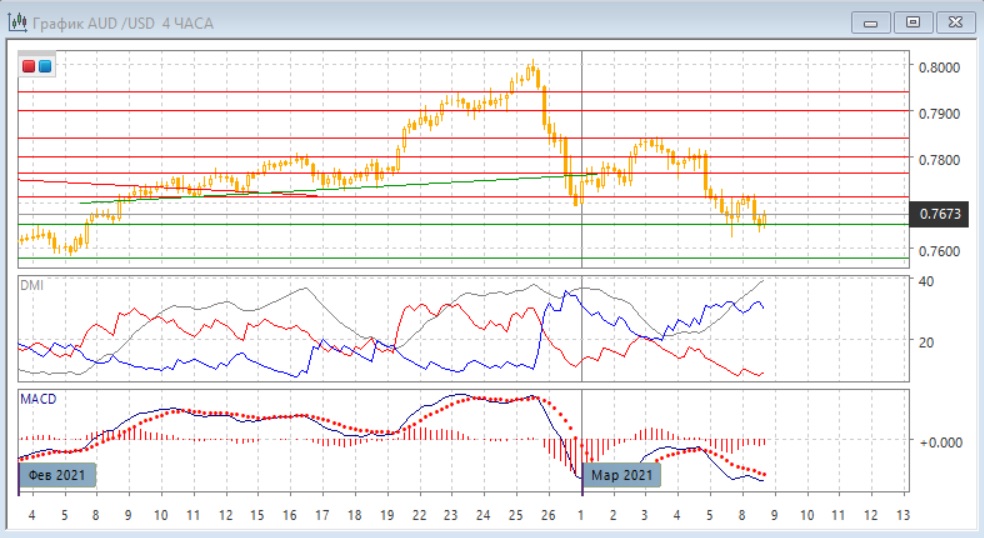The image size is (984, 538).
Task: Select the Фев 2021 month marker
Action: pos(59,474)
